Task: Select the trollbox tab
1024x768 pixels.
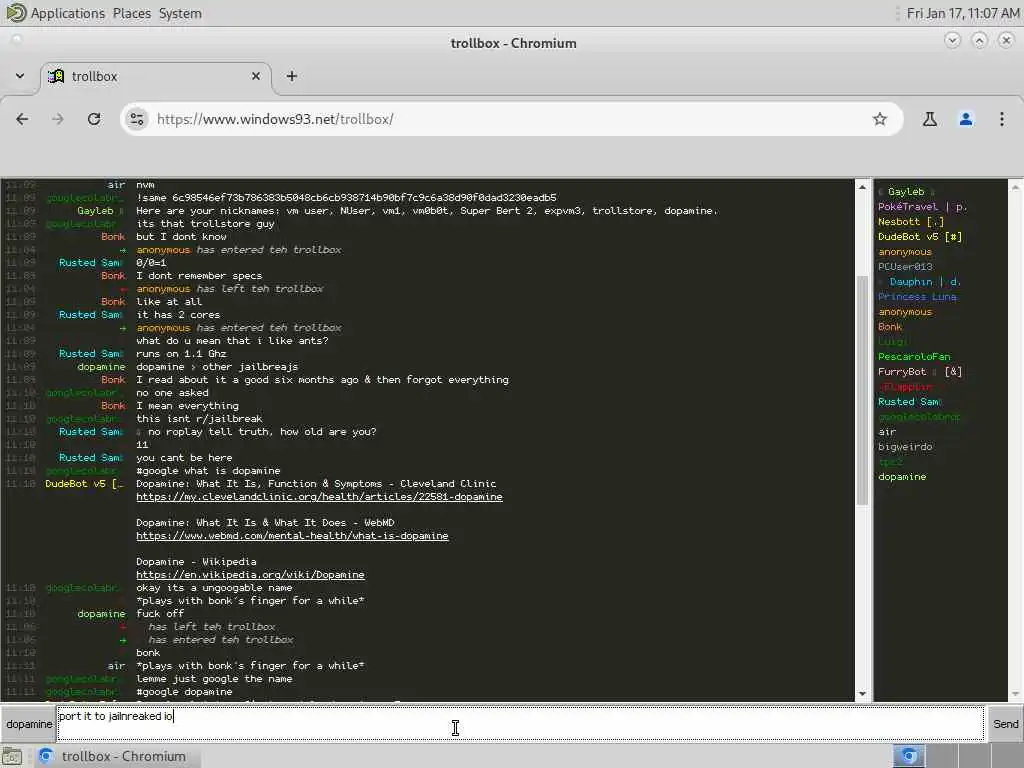Action: [x=155, y=76]
